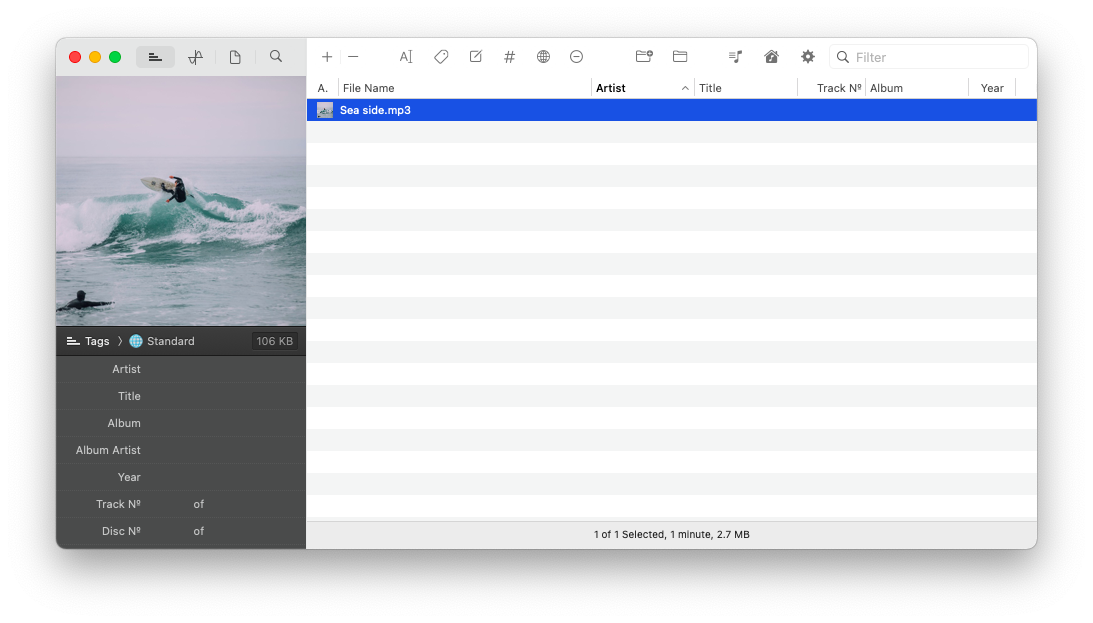1093x623 pixels.
Task: Click the sidebar Year input field
Action: tap(224, 477)
